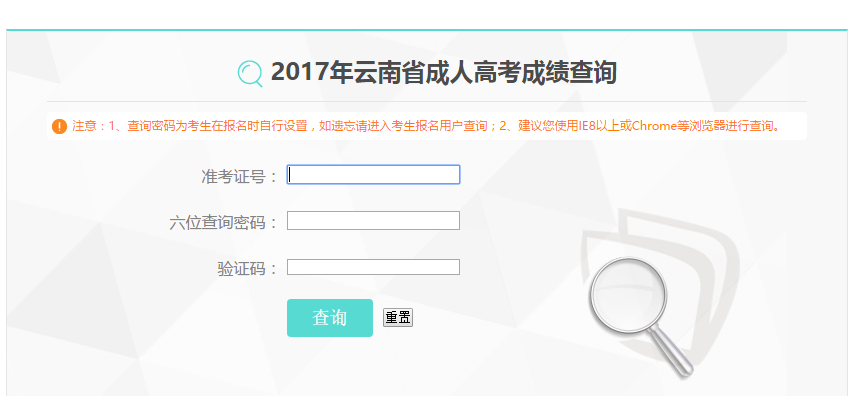Click the word Chrome in the notice
Image resolution: width=854 pixels, height=396 pixels.
(x=653, y=126)
